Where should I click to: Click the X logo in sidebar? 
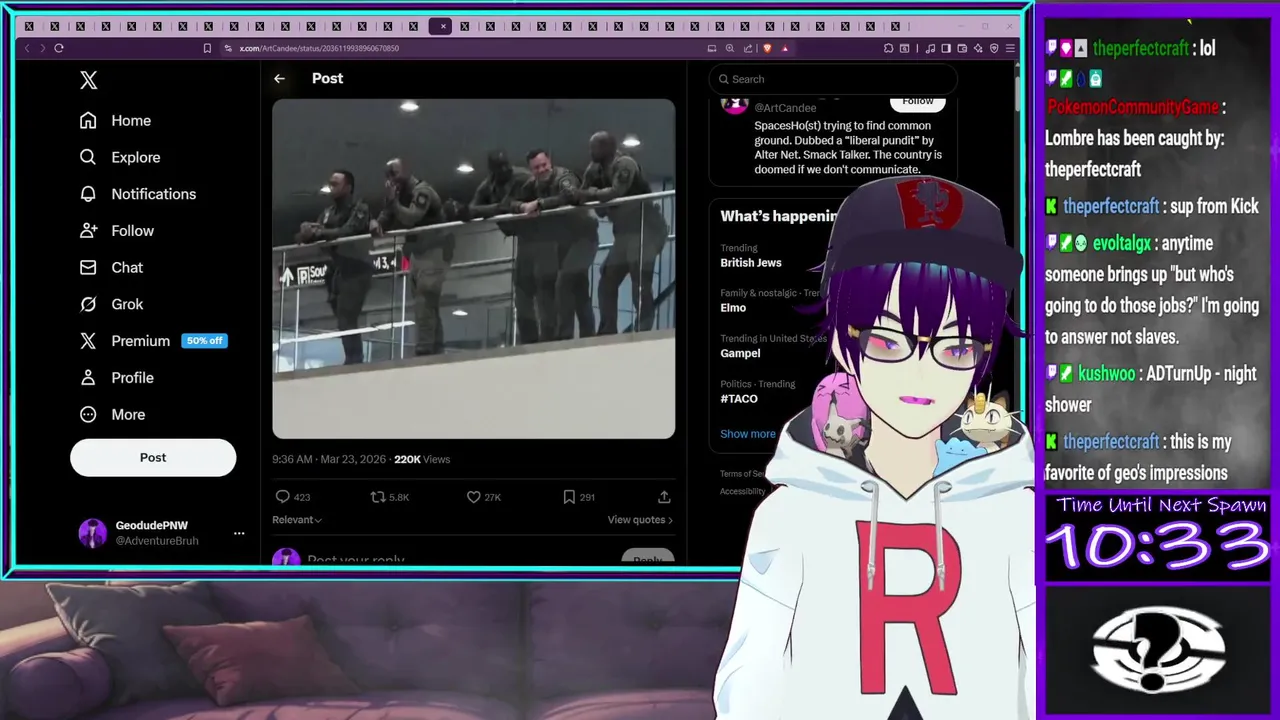[x=89, y=80]
